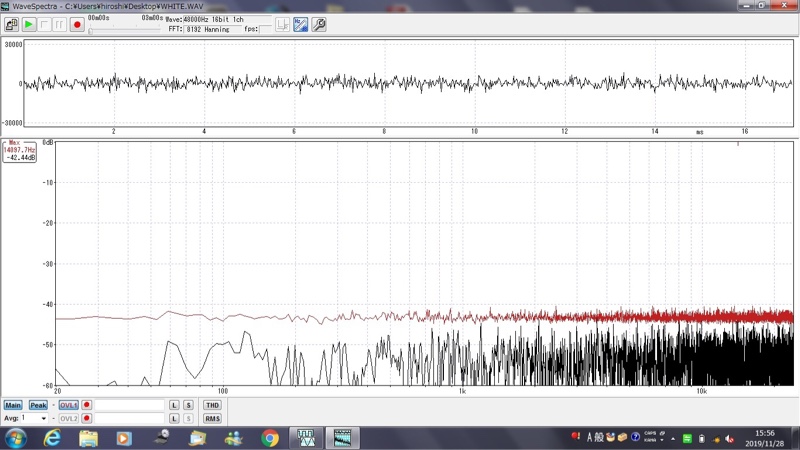Toggle the Peak hold display button

(38, 405)
